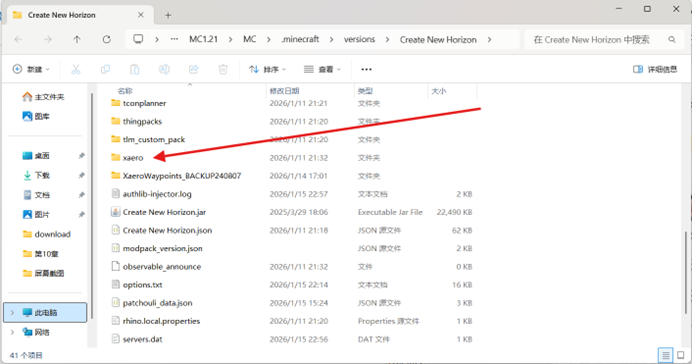Click the Cut toolbar icon

pyautogui.click(x=76, y=69)
